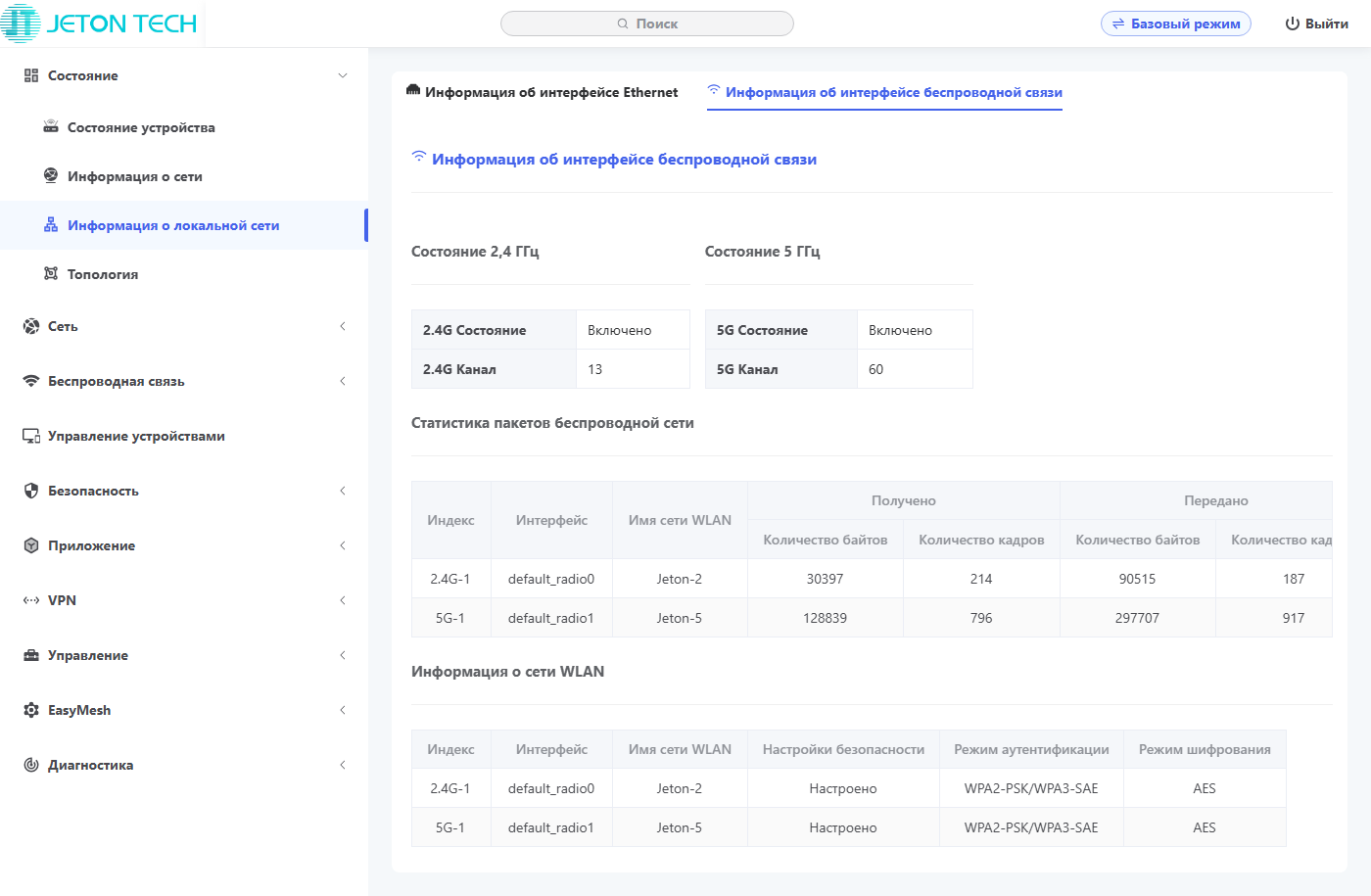Click the Состояние grid icon in sidebar
The image size is (1371, 896).
[31, 75]
